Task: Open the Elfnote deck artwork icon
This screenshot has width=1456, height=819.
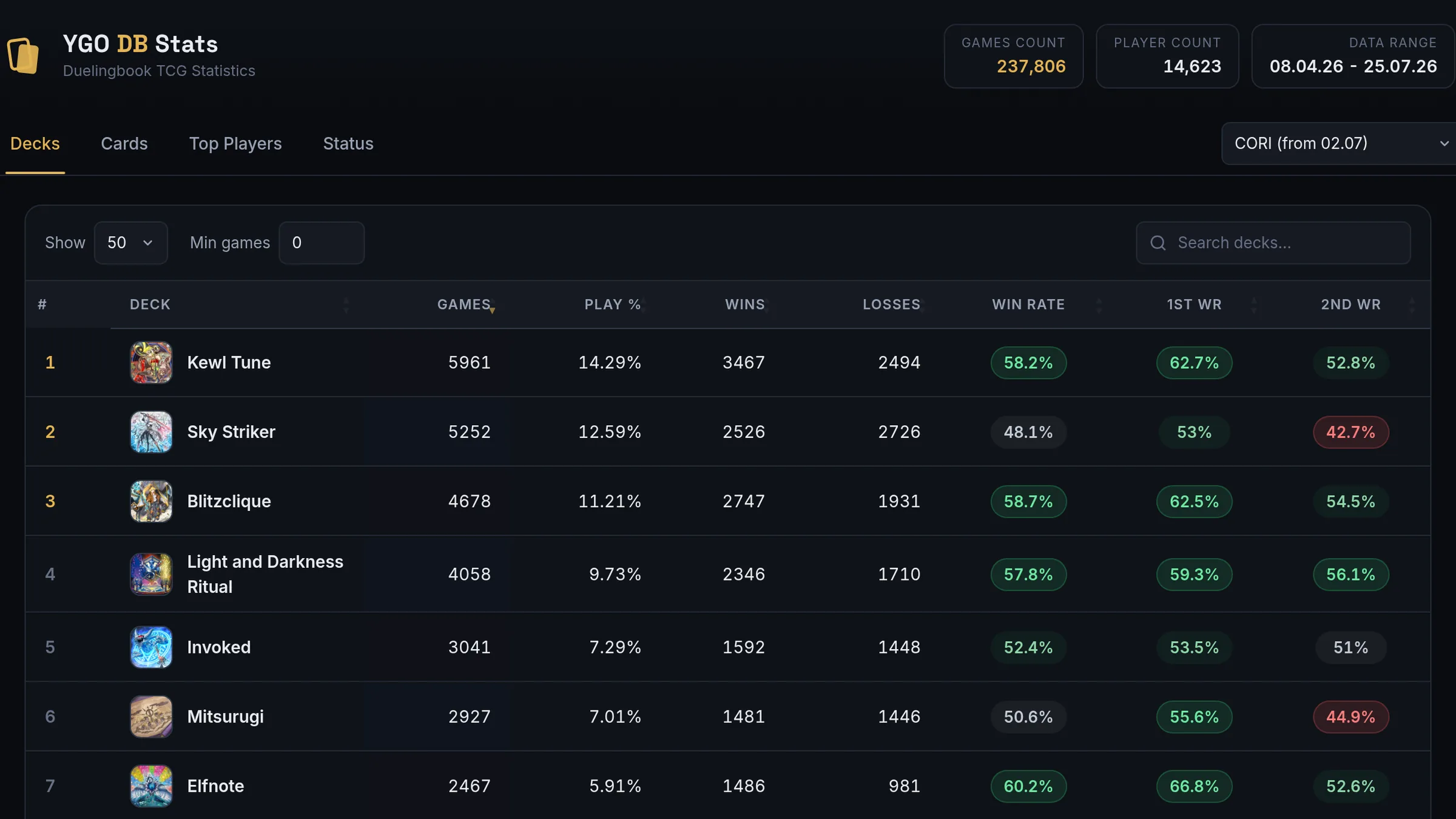Action: tap(151, 786)
